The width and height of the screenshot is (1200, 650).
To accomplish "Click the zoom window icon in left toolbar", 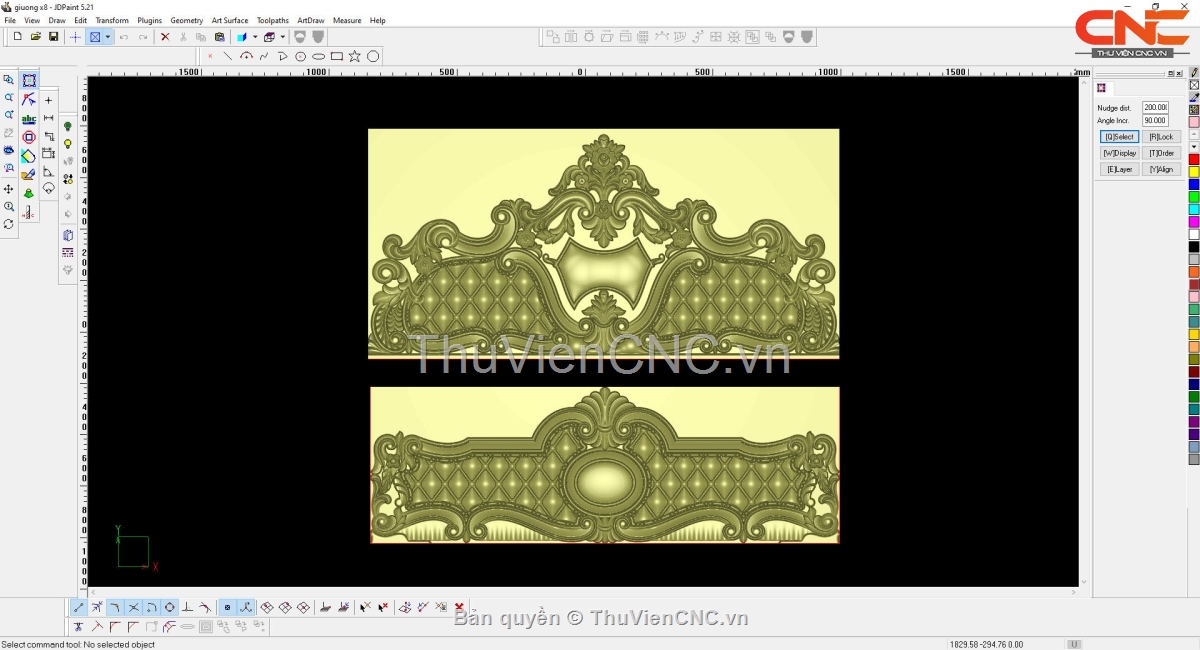I will pyautogui.click(x=9, y=81).
